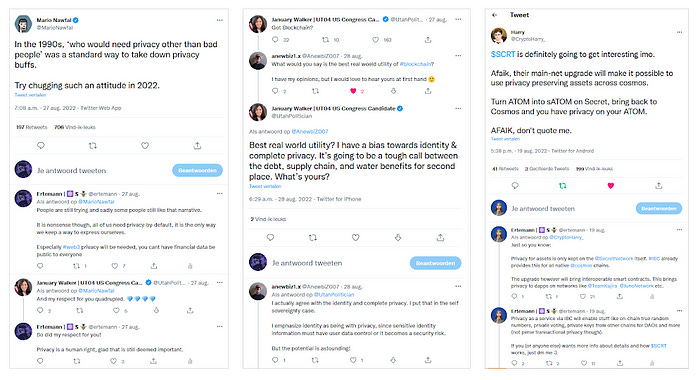
Task: Open more options on Harry's tweet
Action: (x=679, y=32)
